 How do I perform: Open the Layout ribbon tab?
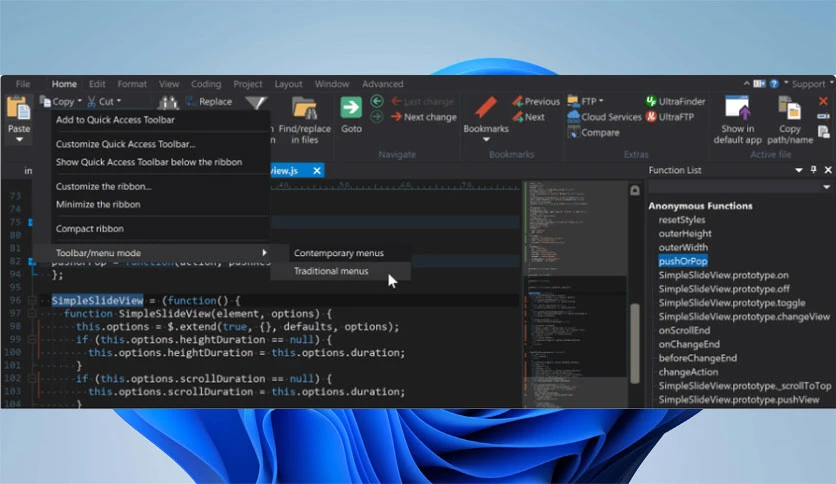click(288, 84)
